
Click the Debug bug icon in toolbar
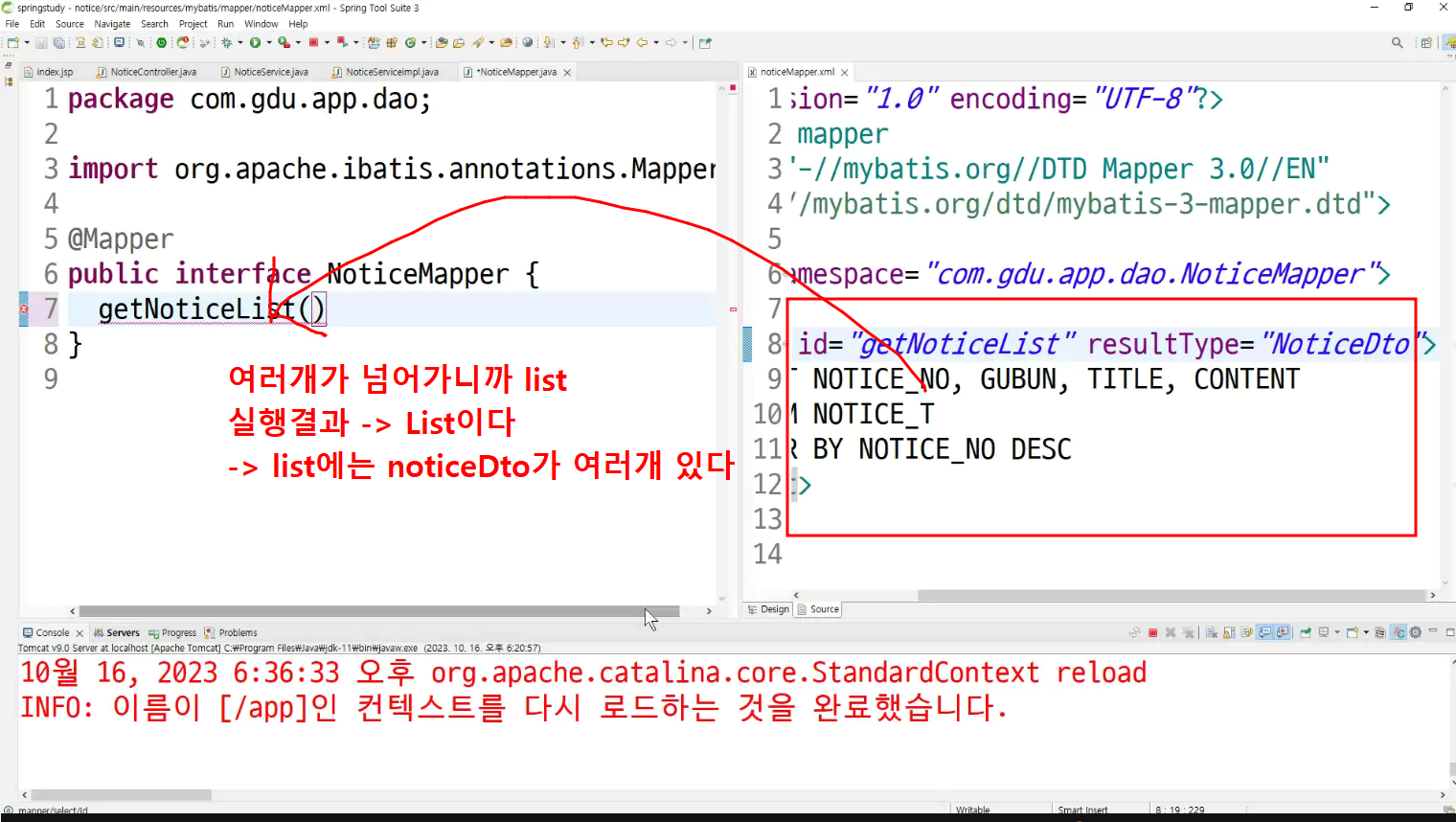(x=226, y=43)
